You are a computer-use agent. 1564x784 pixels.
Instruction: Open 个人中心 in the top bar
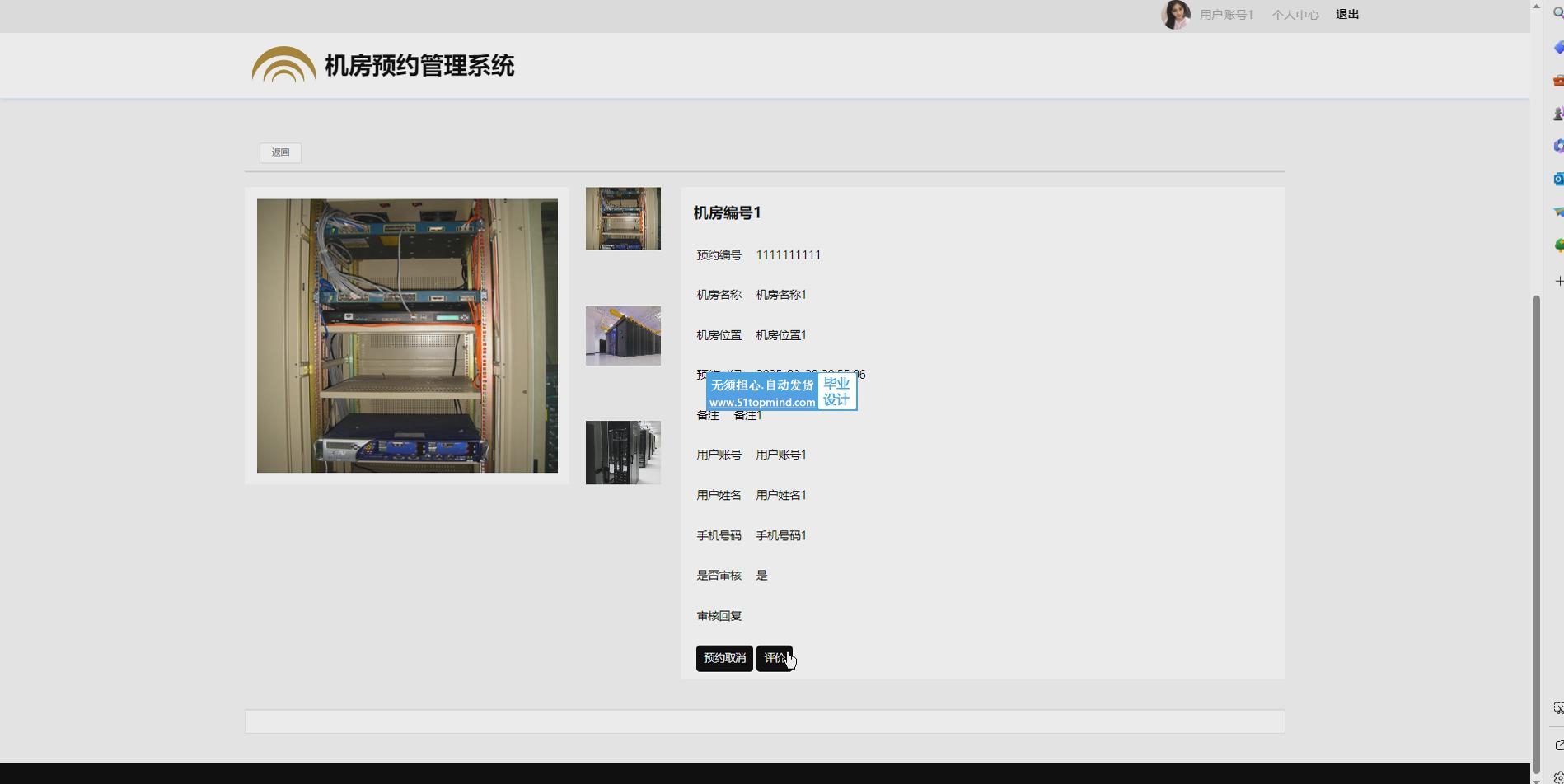[x=1295, y=15]
